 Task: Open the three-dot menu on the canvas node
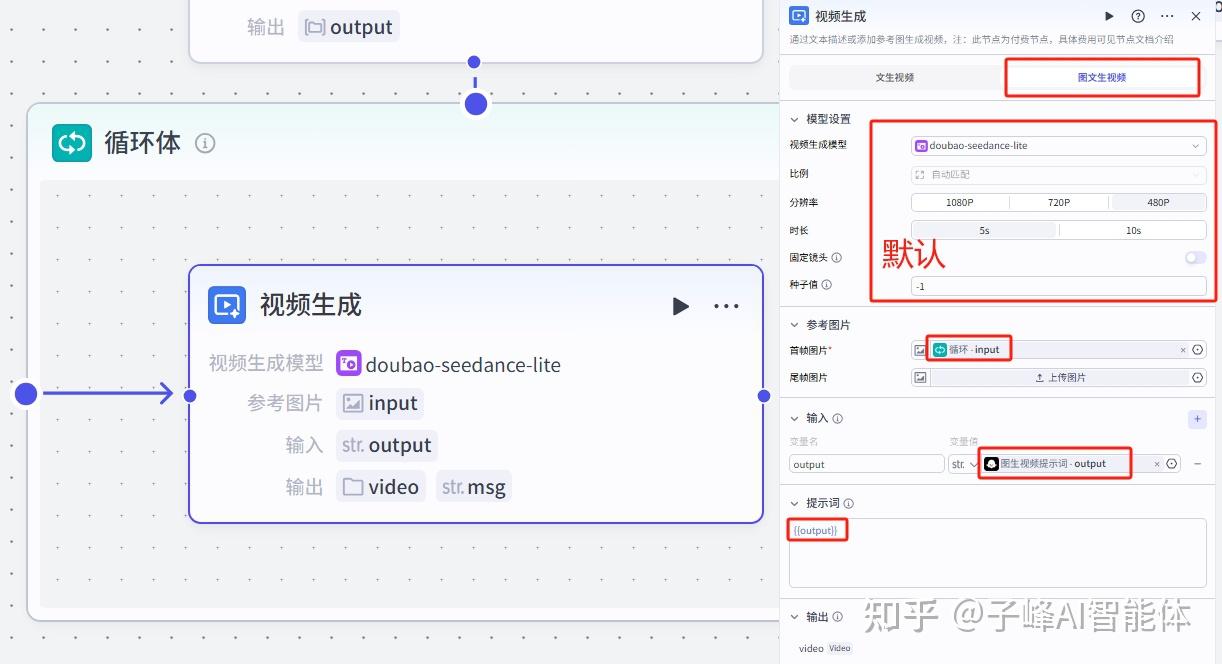tap(726, 306)
